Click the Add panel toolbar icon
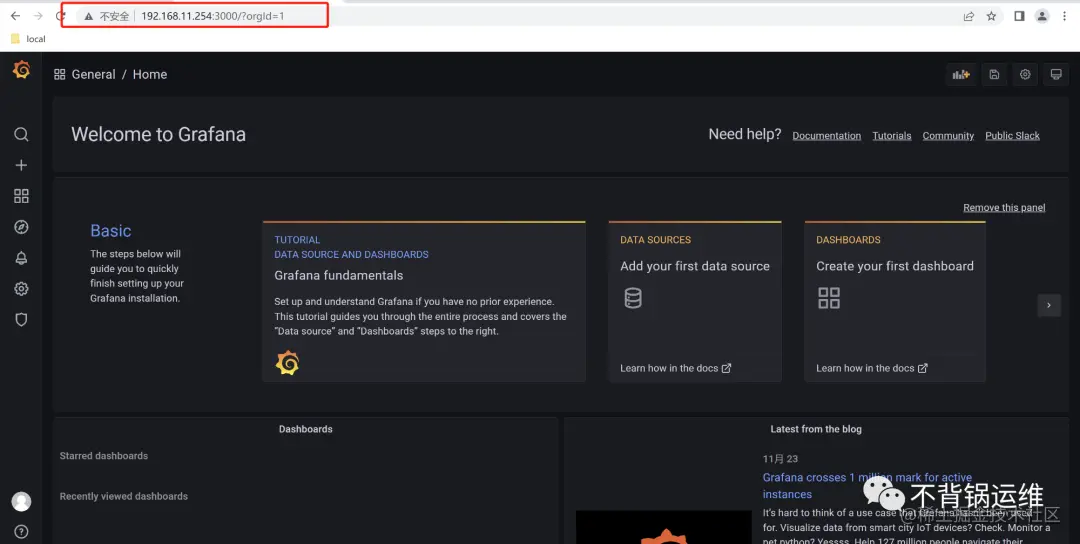Screen dimensions: 1080x544 click(x=961, y=74)
